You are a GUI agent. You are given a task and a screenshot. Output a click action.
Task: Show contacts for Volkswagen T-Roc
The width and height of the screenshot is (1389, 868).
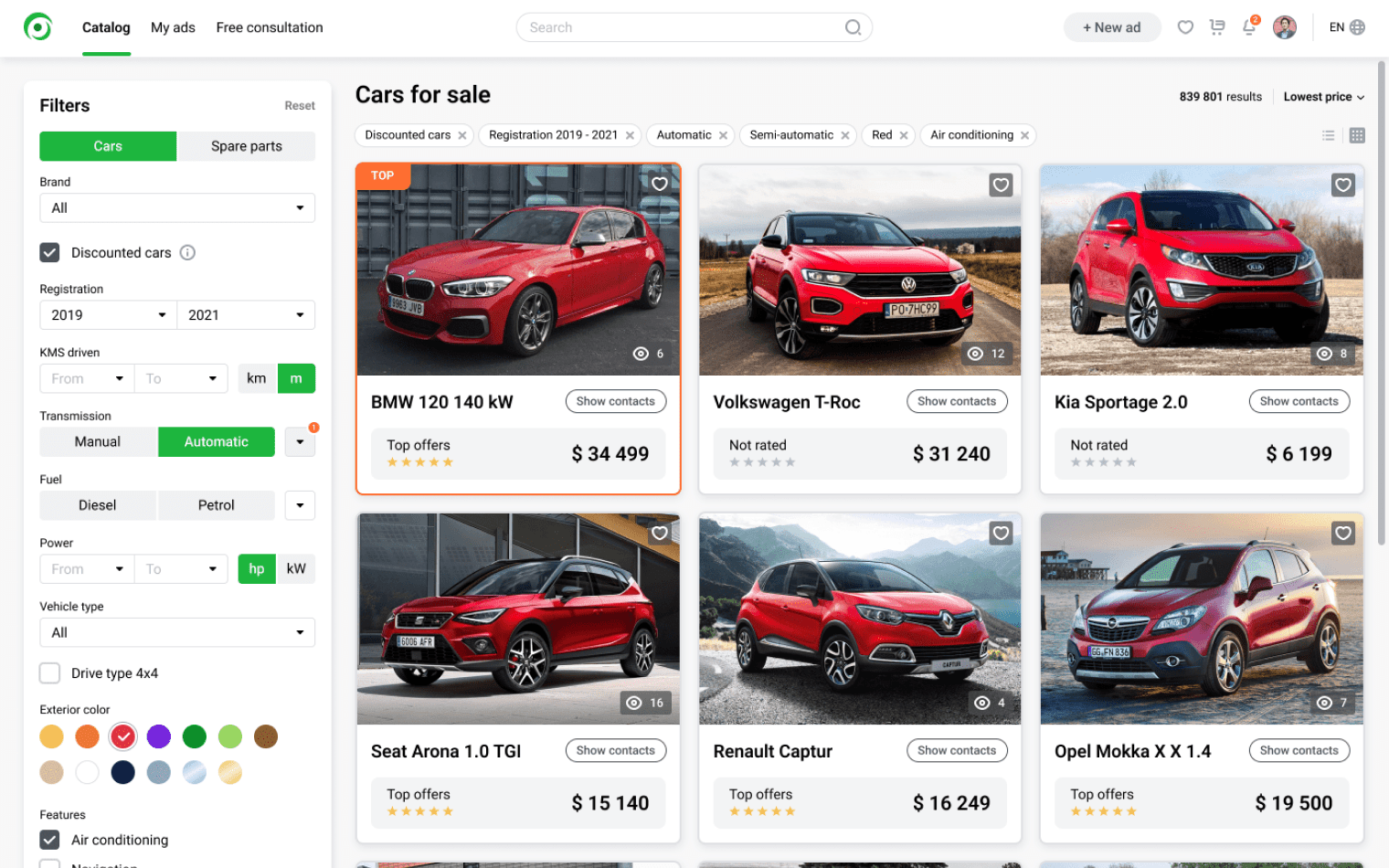957,401
